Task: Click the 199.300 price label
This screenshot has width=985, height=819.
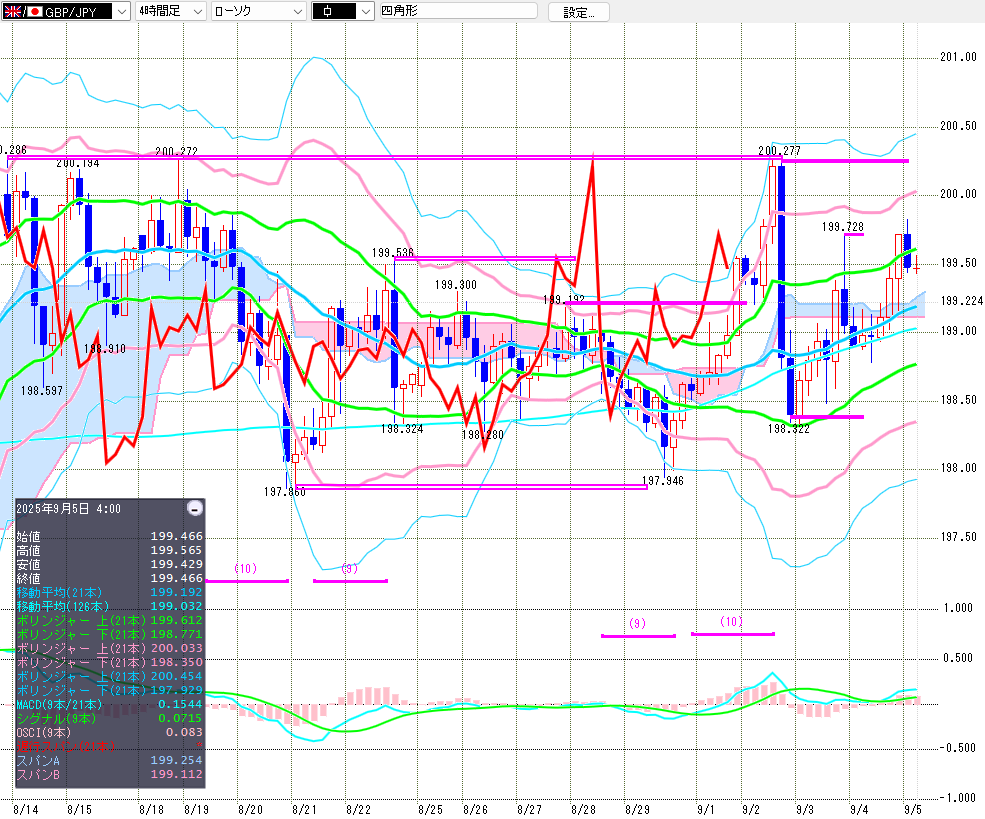Action: [x=455, y=285]
